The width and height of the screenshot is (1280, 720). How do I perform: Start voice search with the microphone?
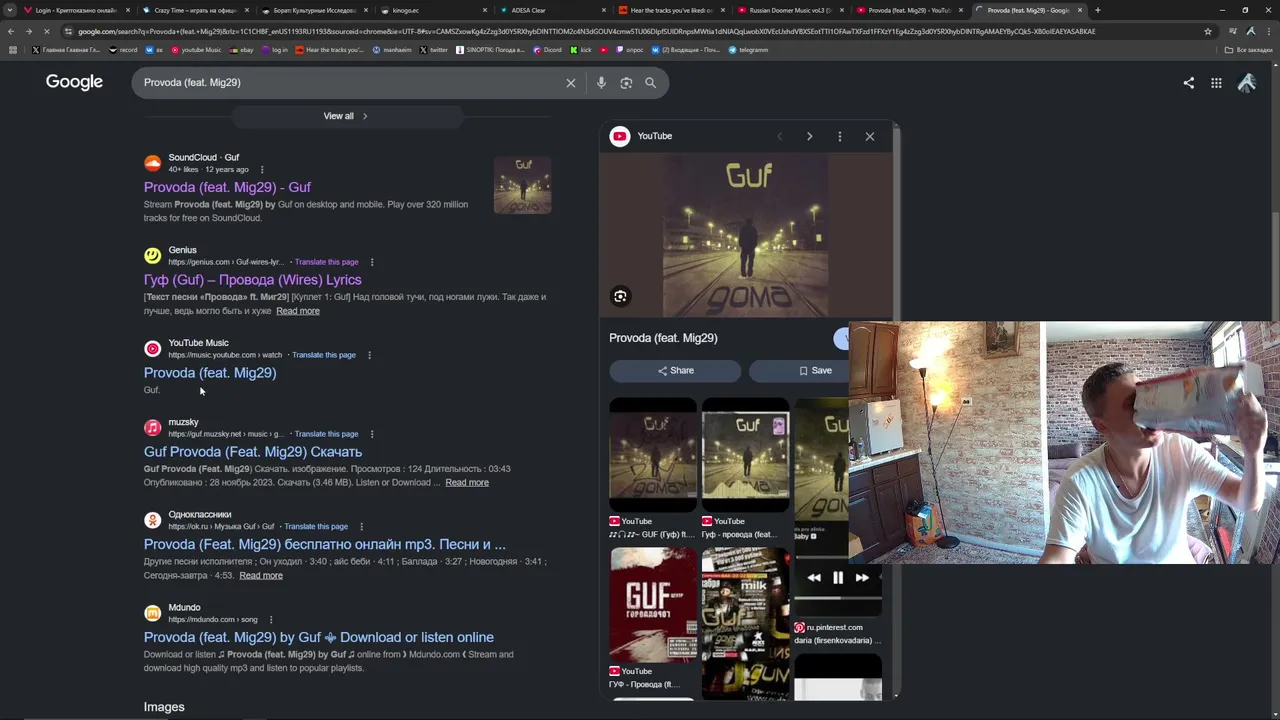(x=601, y=83)
